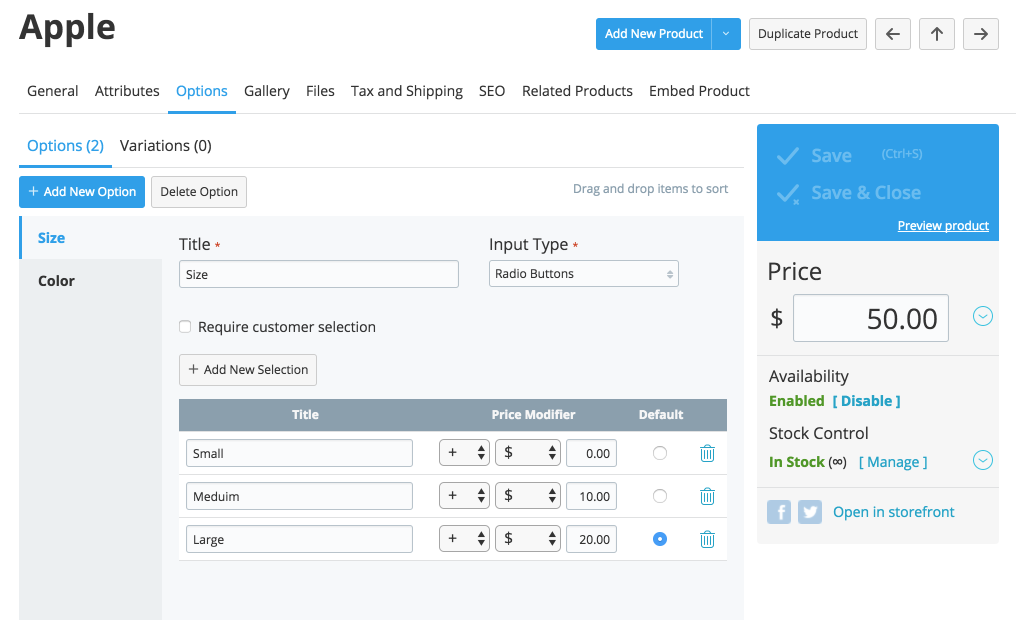Open Input Type Radio Buttons dropdown
Screen dimensions: 1016x620
click(x=584, y=273)
